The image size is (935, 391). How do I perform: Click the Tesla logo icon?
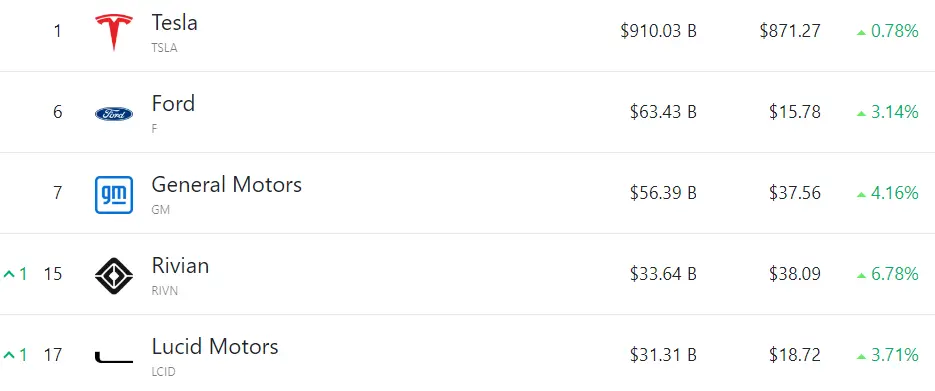pyautogui.click(x=114, y=32)
